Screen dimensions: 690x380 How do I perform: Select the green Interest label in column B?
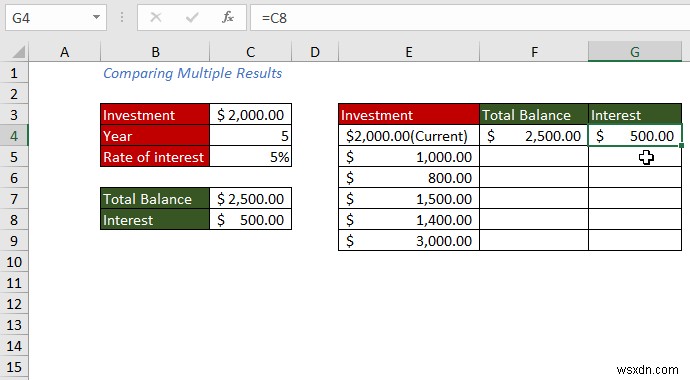[x=155, y=220]
